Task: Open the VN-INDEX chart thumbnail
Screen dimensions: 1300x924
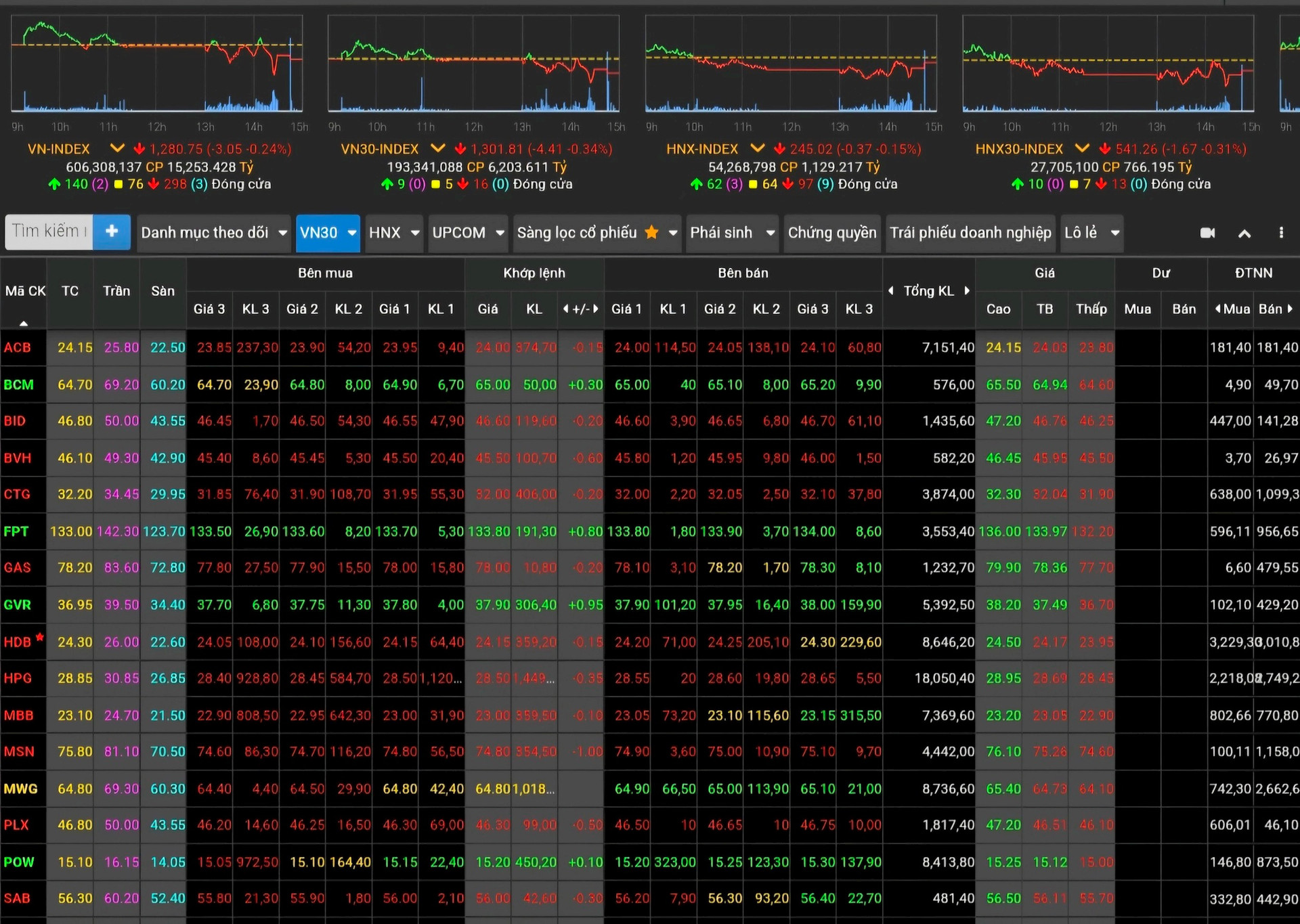Action: (156, 64)
